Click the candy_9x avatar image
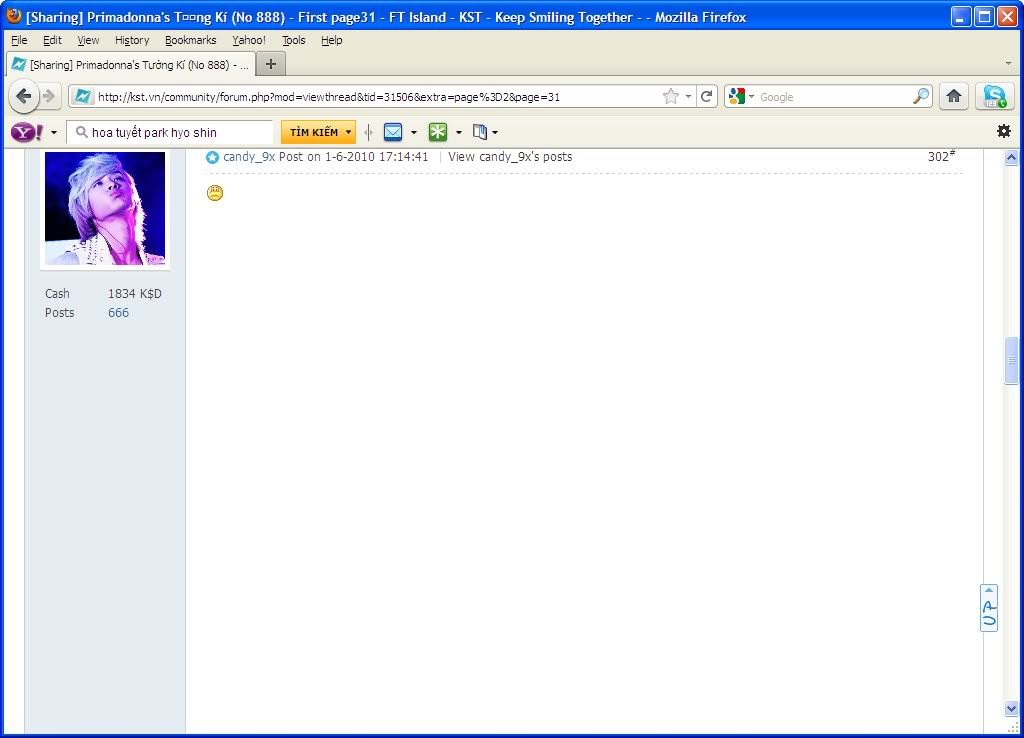The image size is (1024, 738). pyautogui.click(x=105, y=208)
